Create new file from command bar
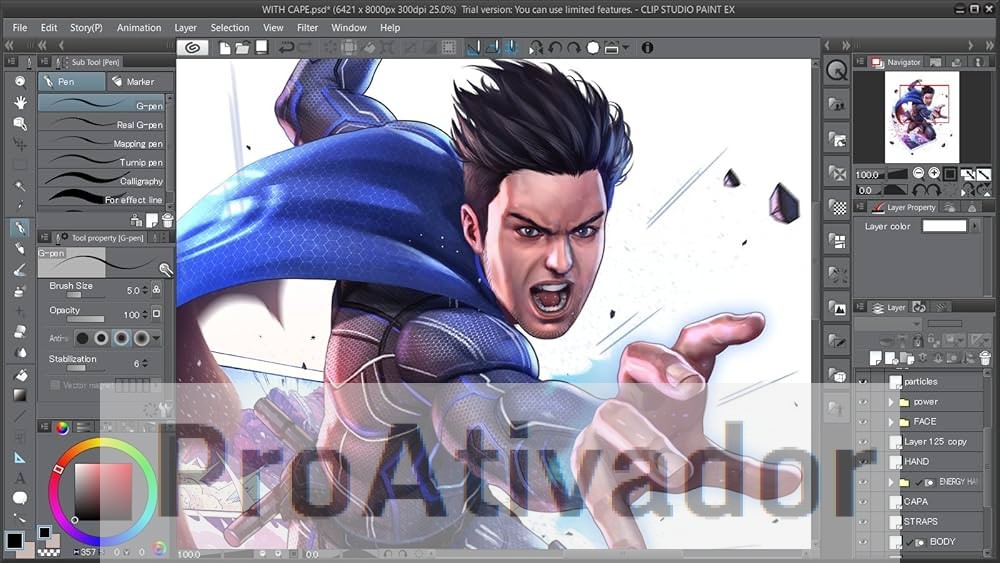The image size is (1000, 563). (x=224, y=48)
